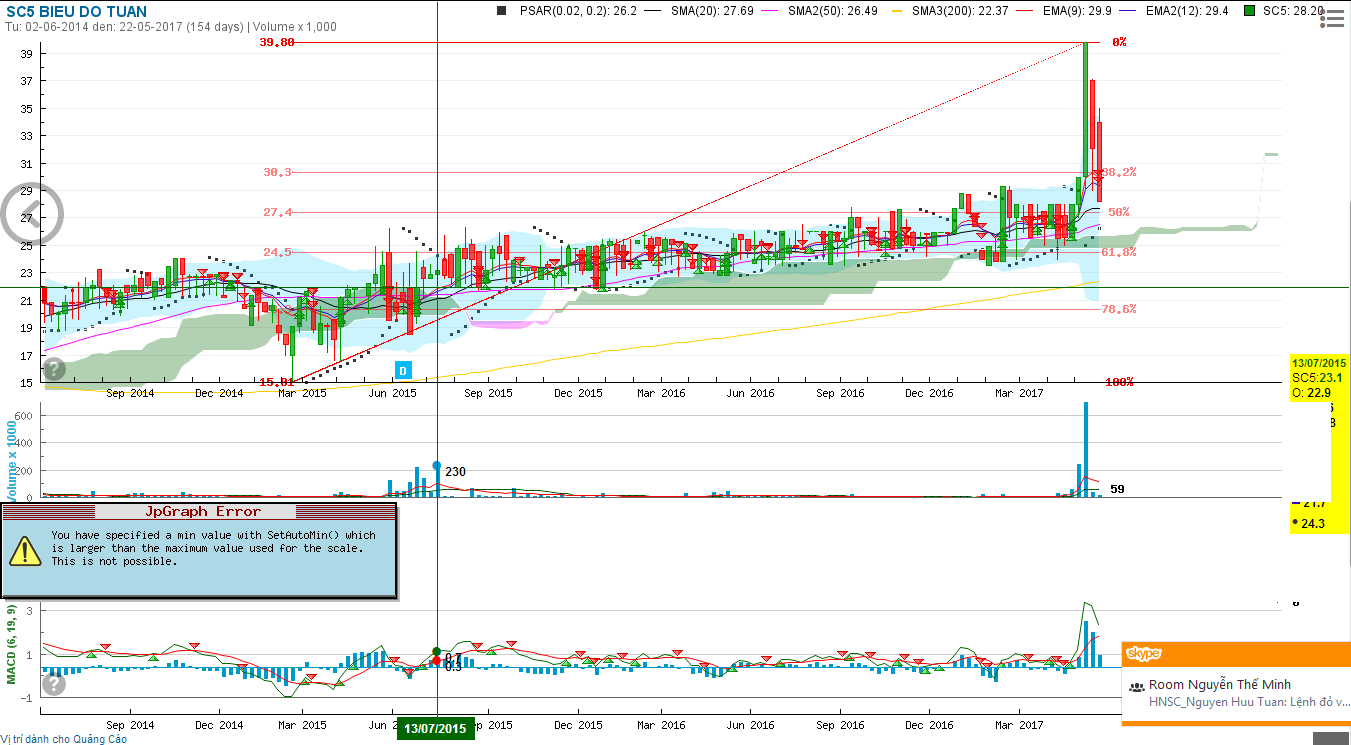Click the Skype logo in the notification
1351x745 pixels.
pyautogui.click(x=1144, y=654)
